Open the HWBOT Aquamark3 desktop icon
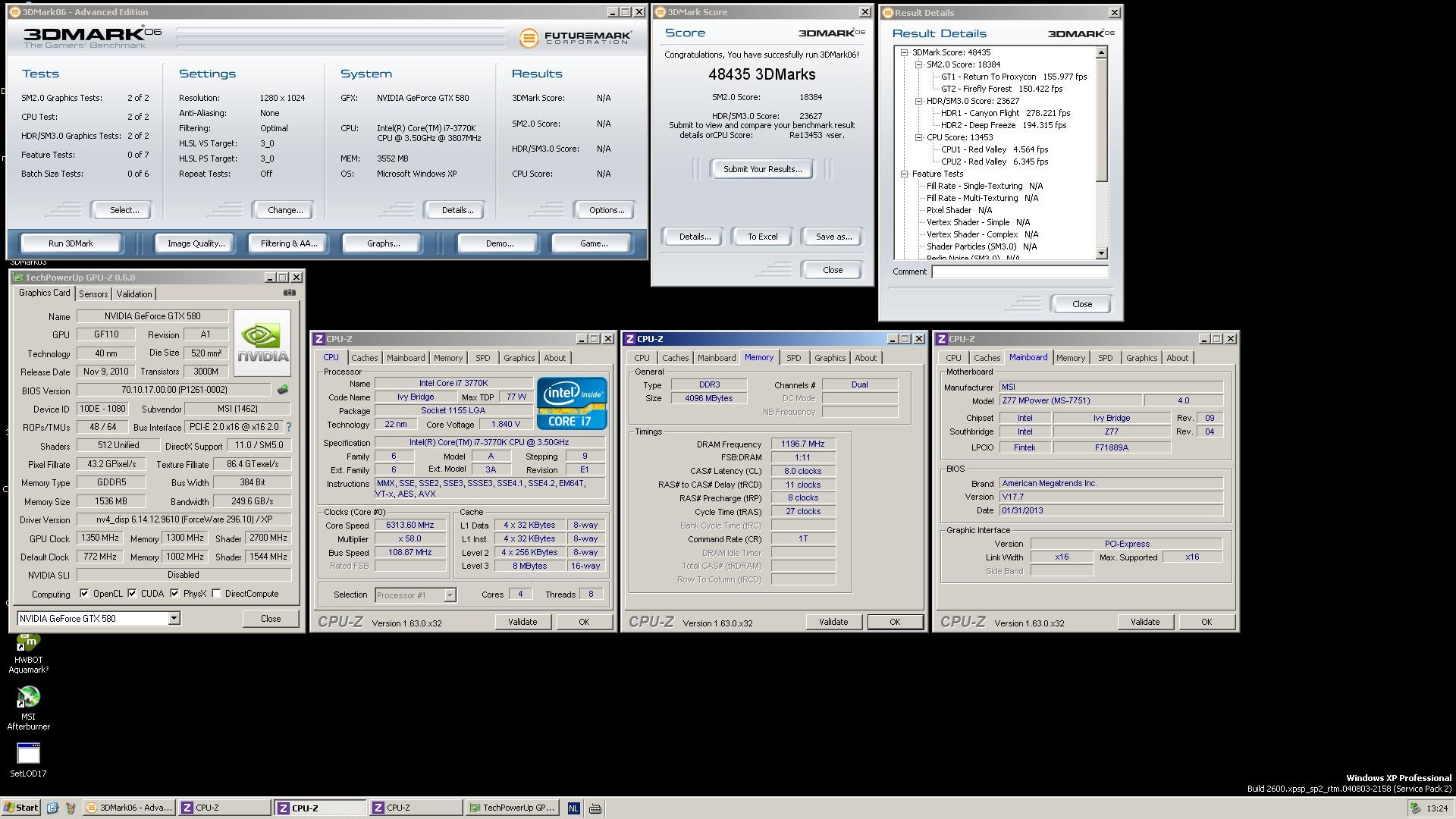This screenshot has height=819, width=1456. coord(28,654)
